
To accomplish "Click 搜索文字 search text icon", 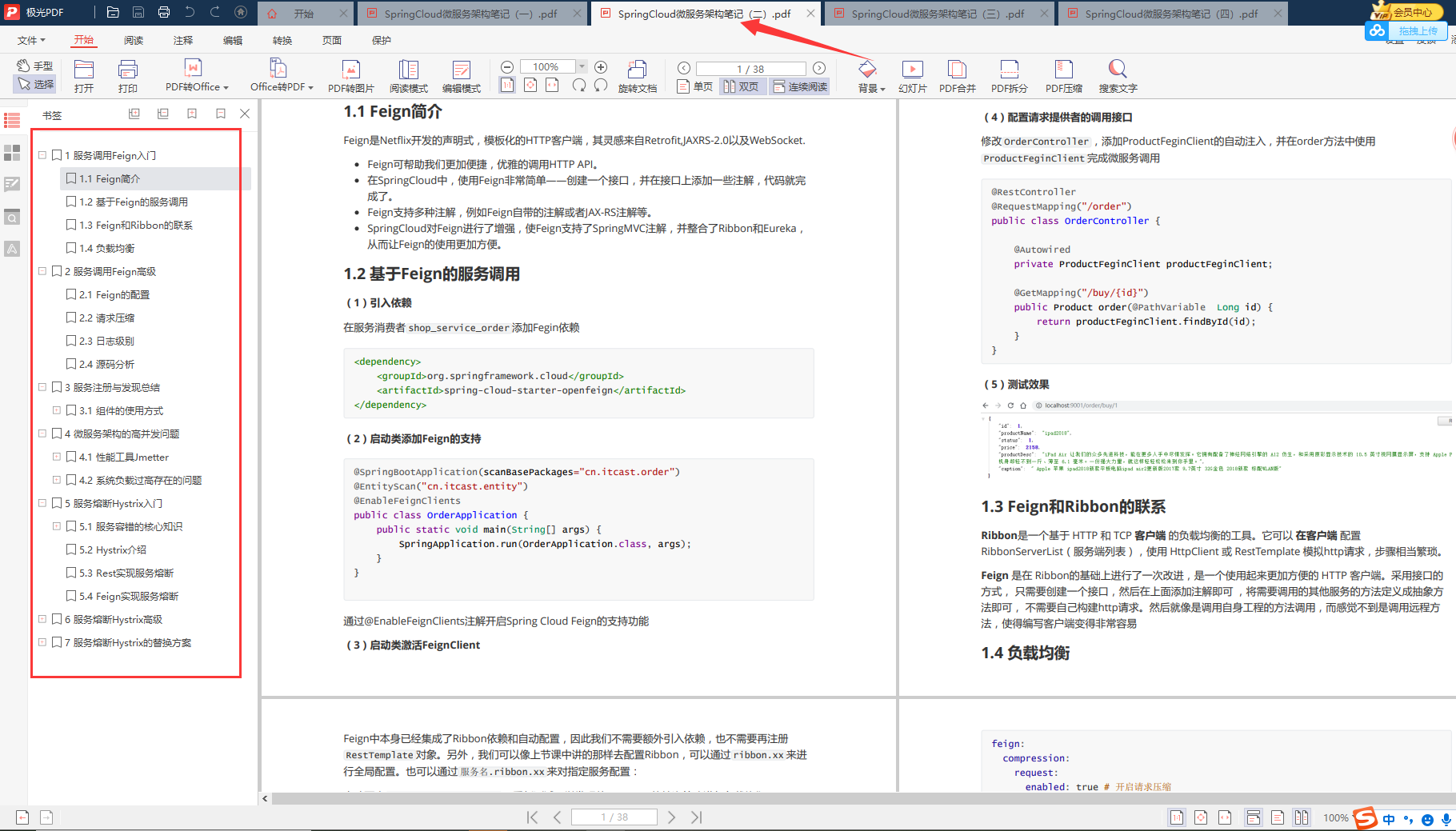I will (x=1118, y=76).
